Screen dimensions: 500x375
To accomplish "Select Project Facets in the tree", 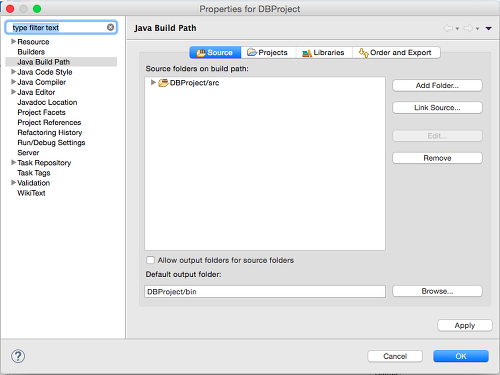I will coord(41,112).
